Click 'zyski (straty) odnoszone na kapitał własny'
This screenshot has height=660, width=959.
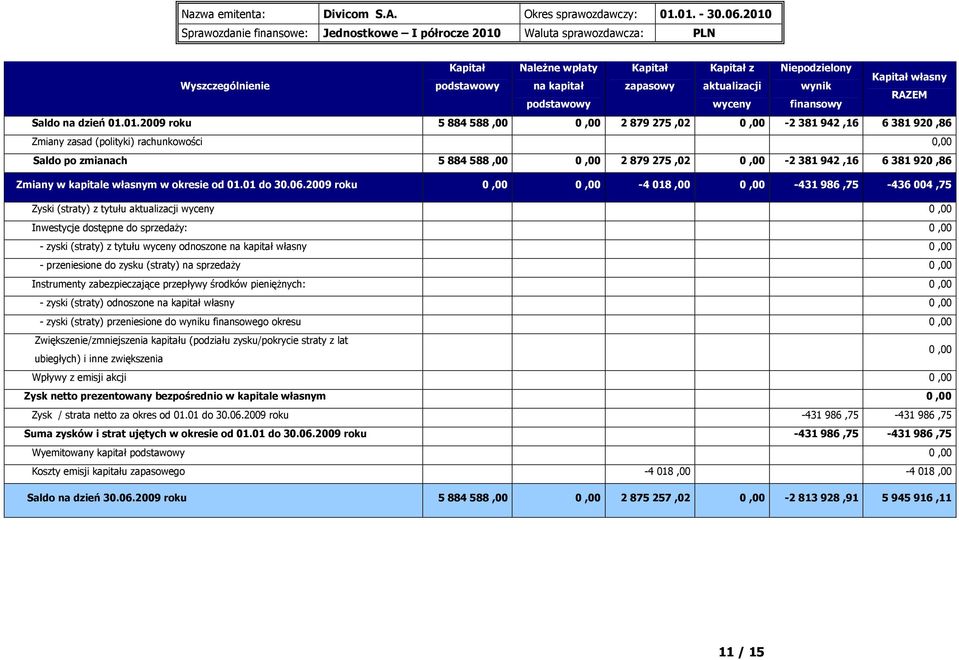(x=137, y=303)
